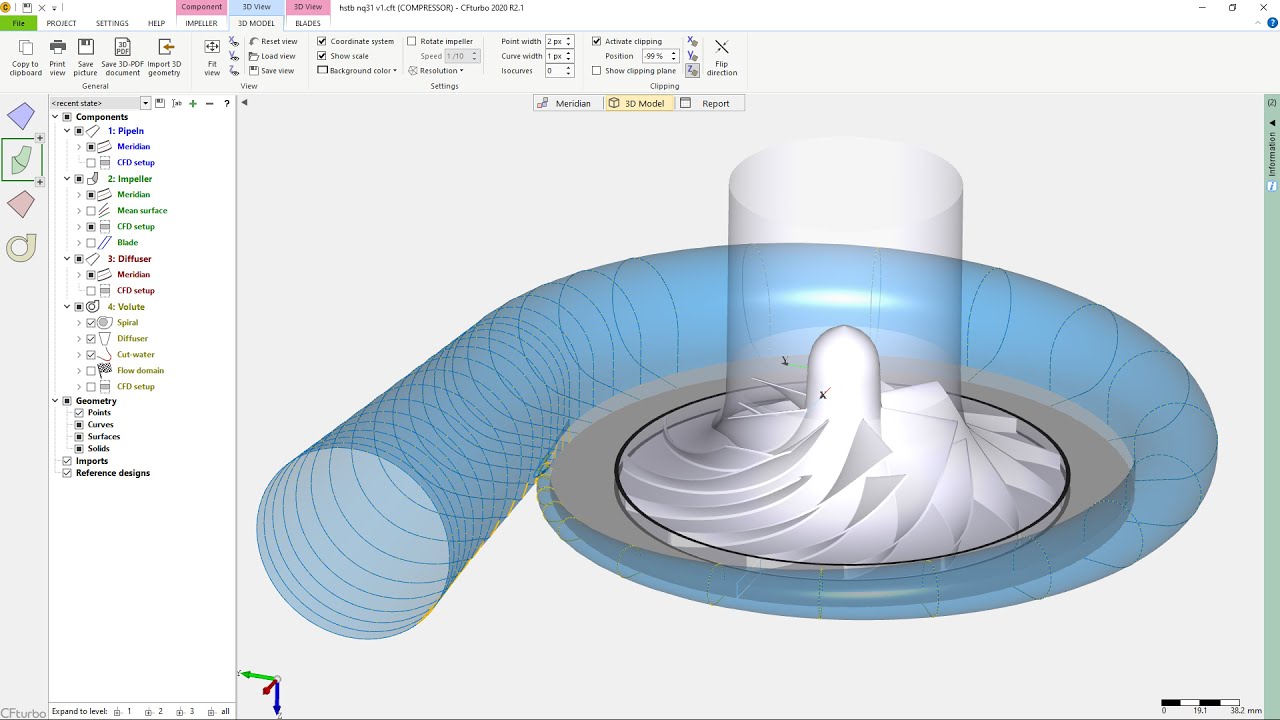Click the Reset view button
This screenshot has width=1280, height=720.
(273, 41)
